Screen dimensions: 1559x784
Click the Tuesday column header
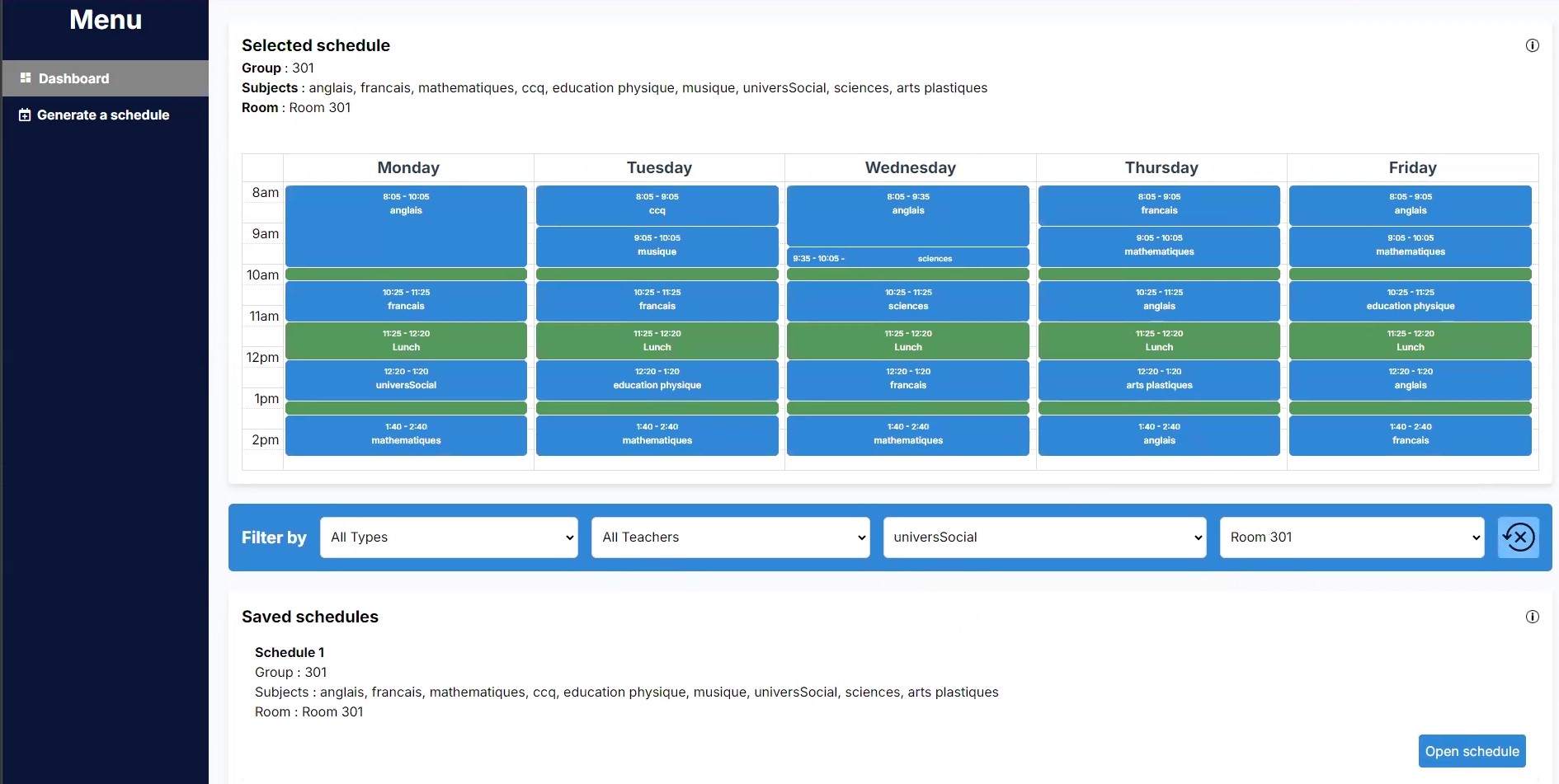point(659,167)
